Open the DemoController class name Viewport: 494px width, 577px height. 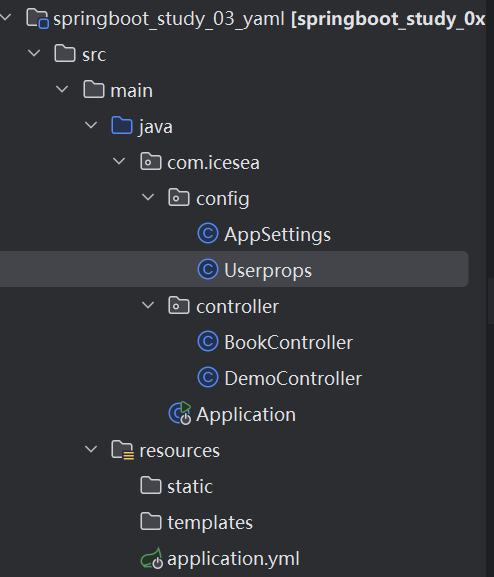click(293, 379)
